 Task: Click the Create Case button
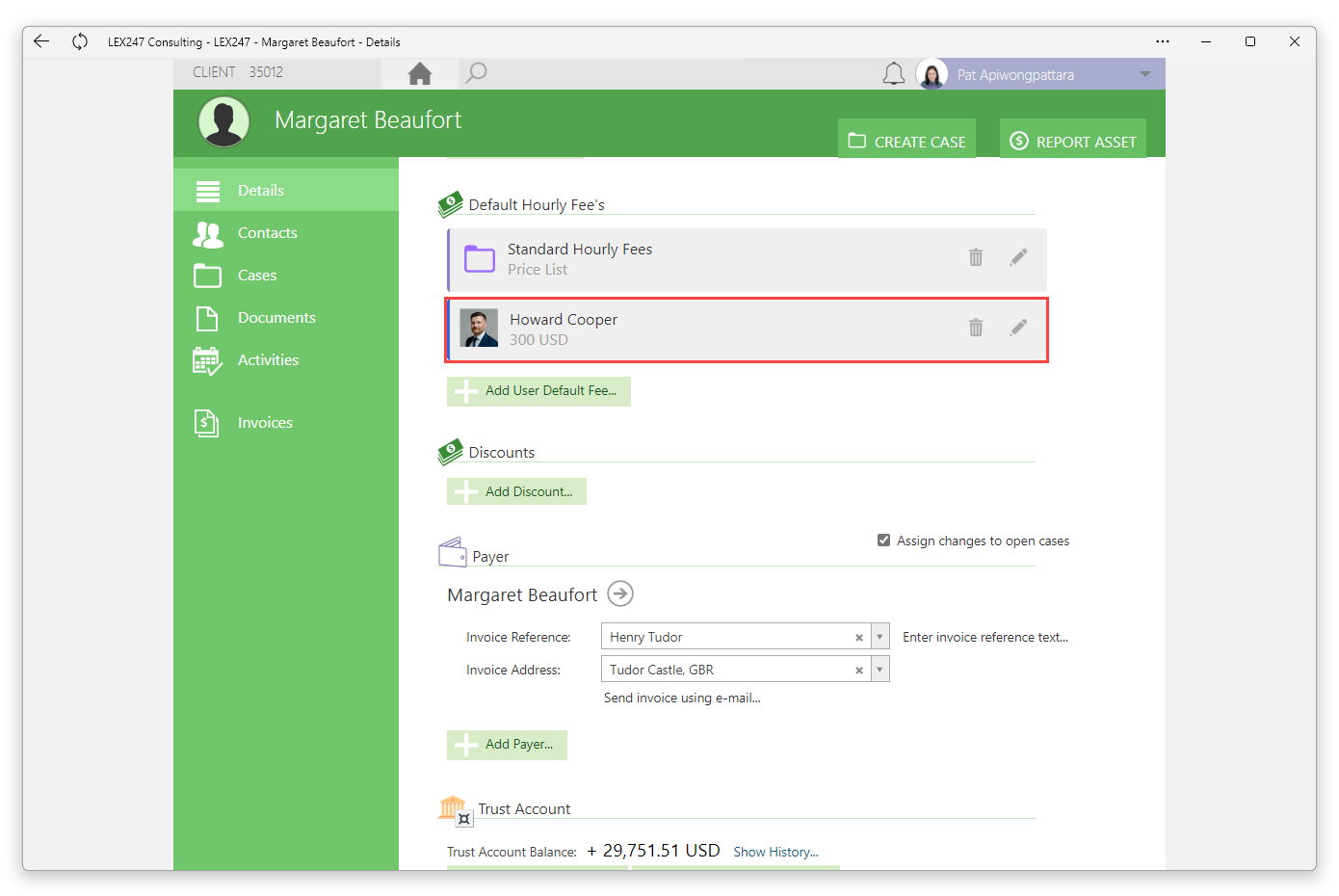[906, 141]
